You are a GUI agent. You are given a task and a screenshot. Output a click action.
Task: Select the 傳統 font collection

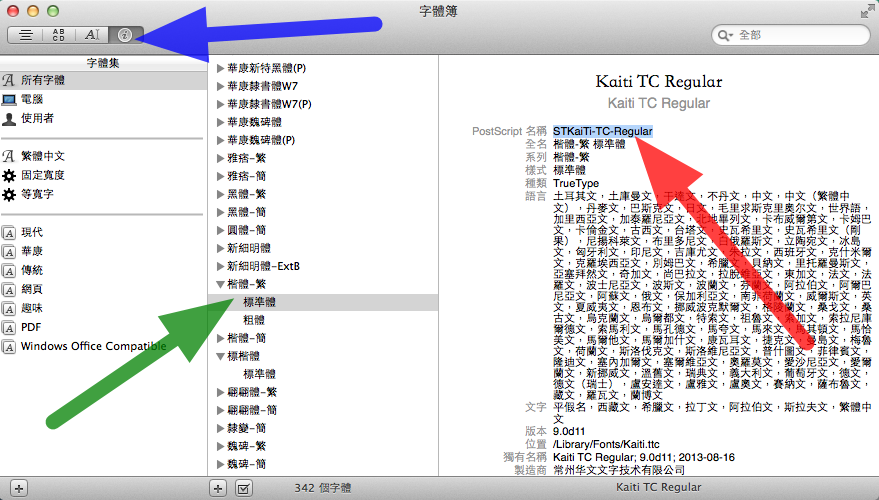(103, 270)
